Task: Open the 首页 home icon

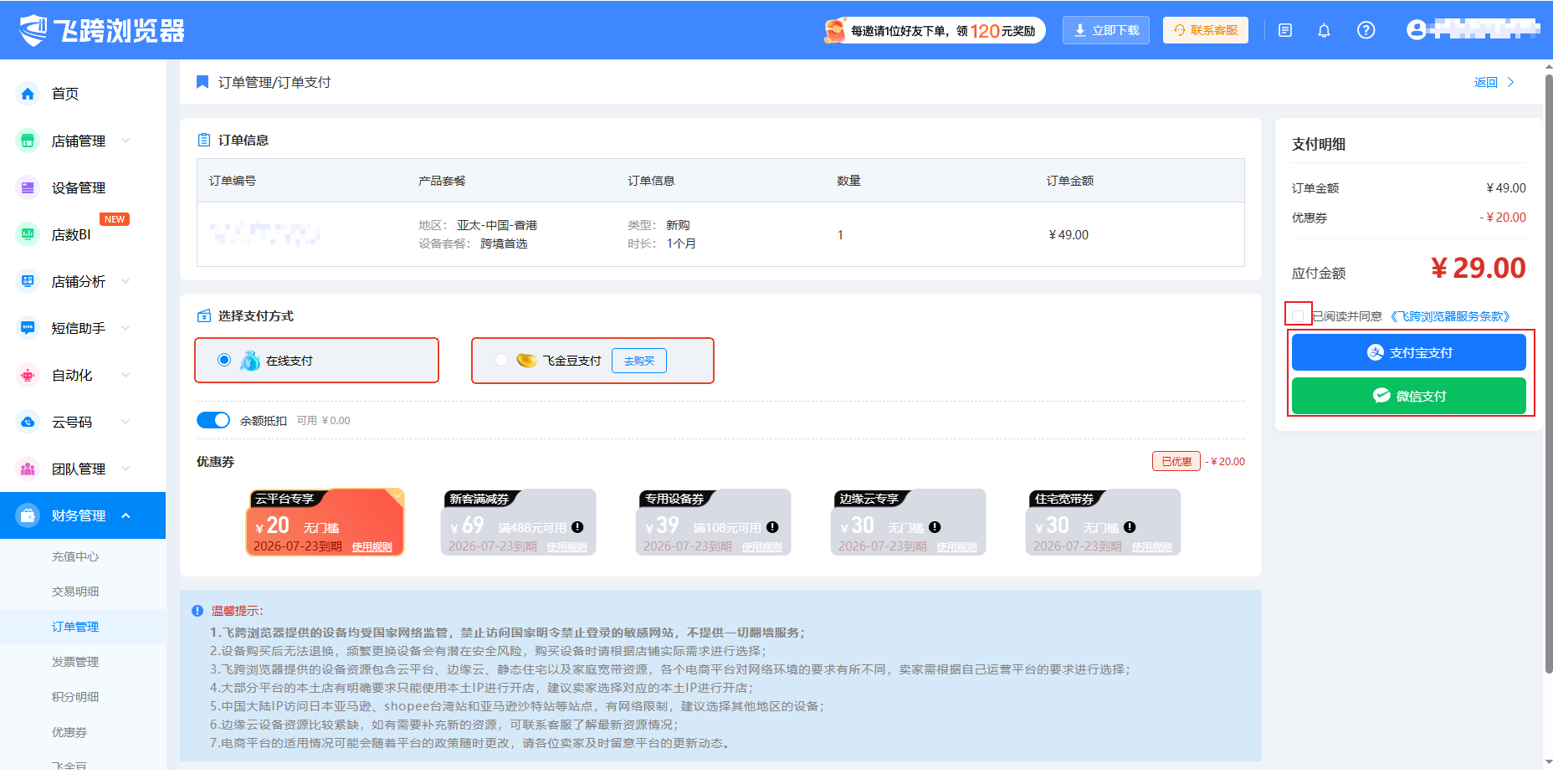Action: (28, 94)
